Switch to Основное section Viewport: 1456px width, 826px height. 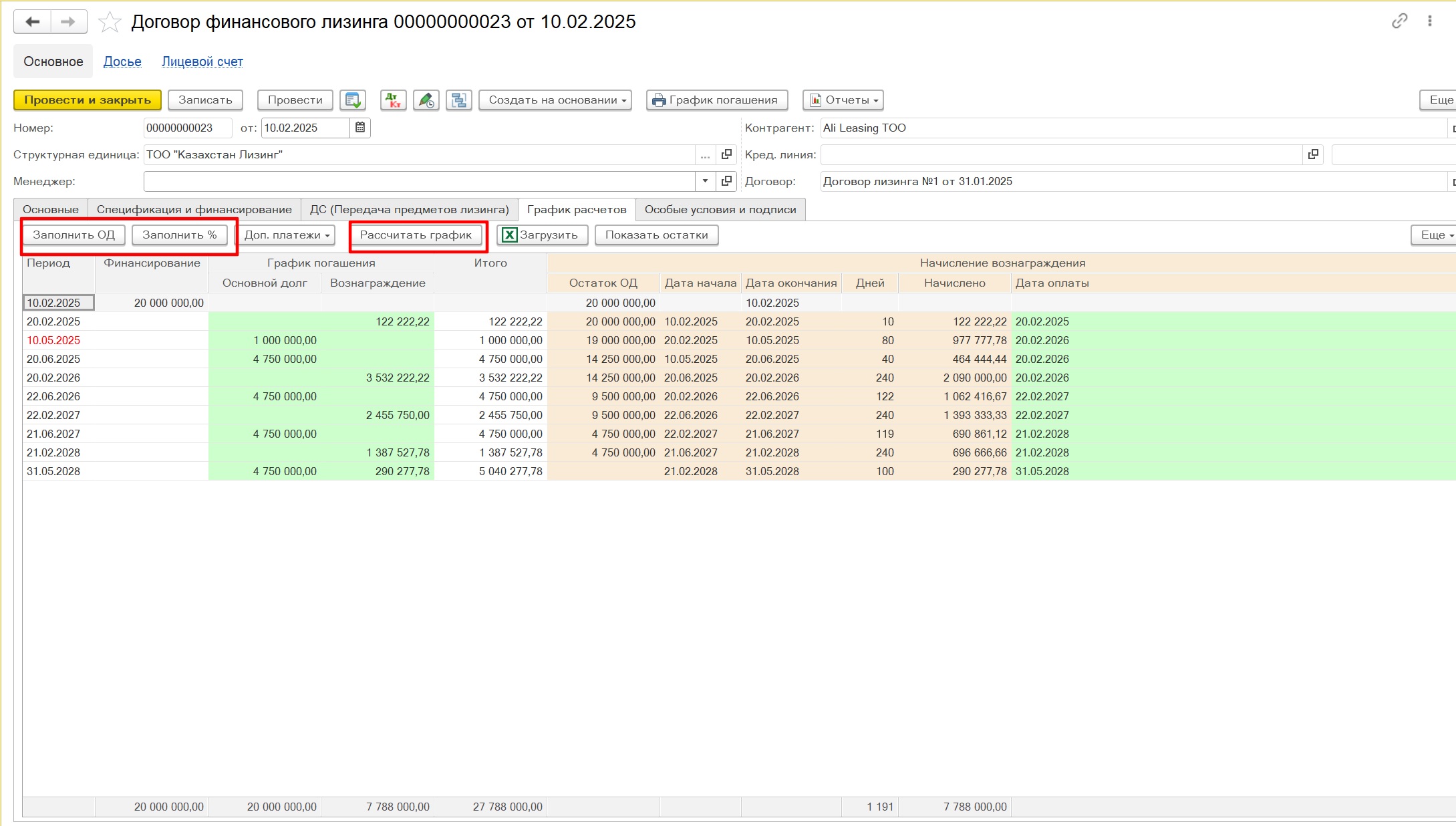pos(53,61)
